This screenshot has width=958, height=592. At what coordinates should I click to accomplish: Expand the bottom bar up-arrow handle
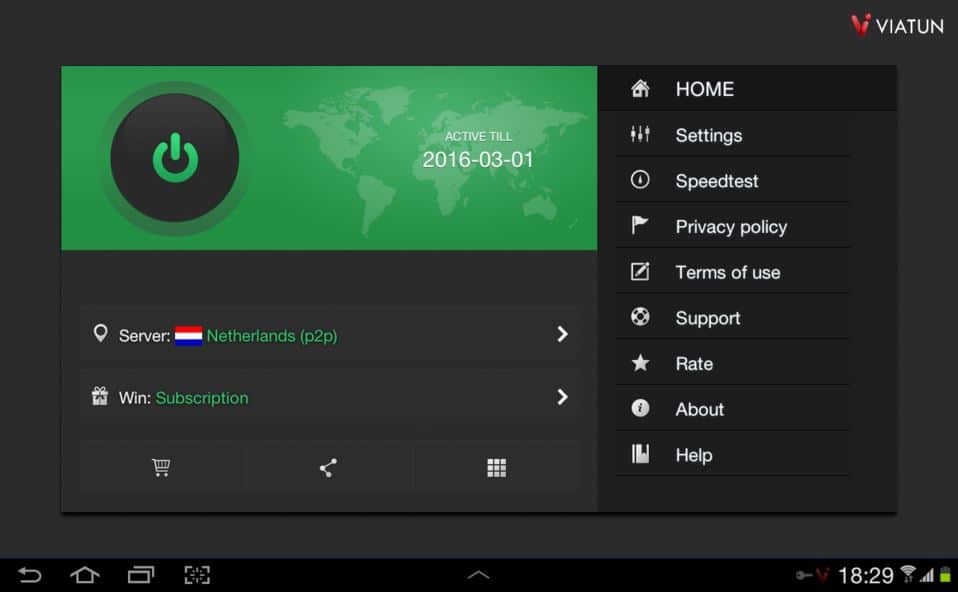pos(478,575)
